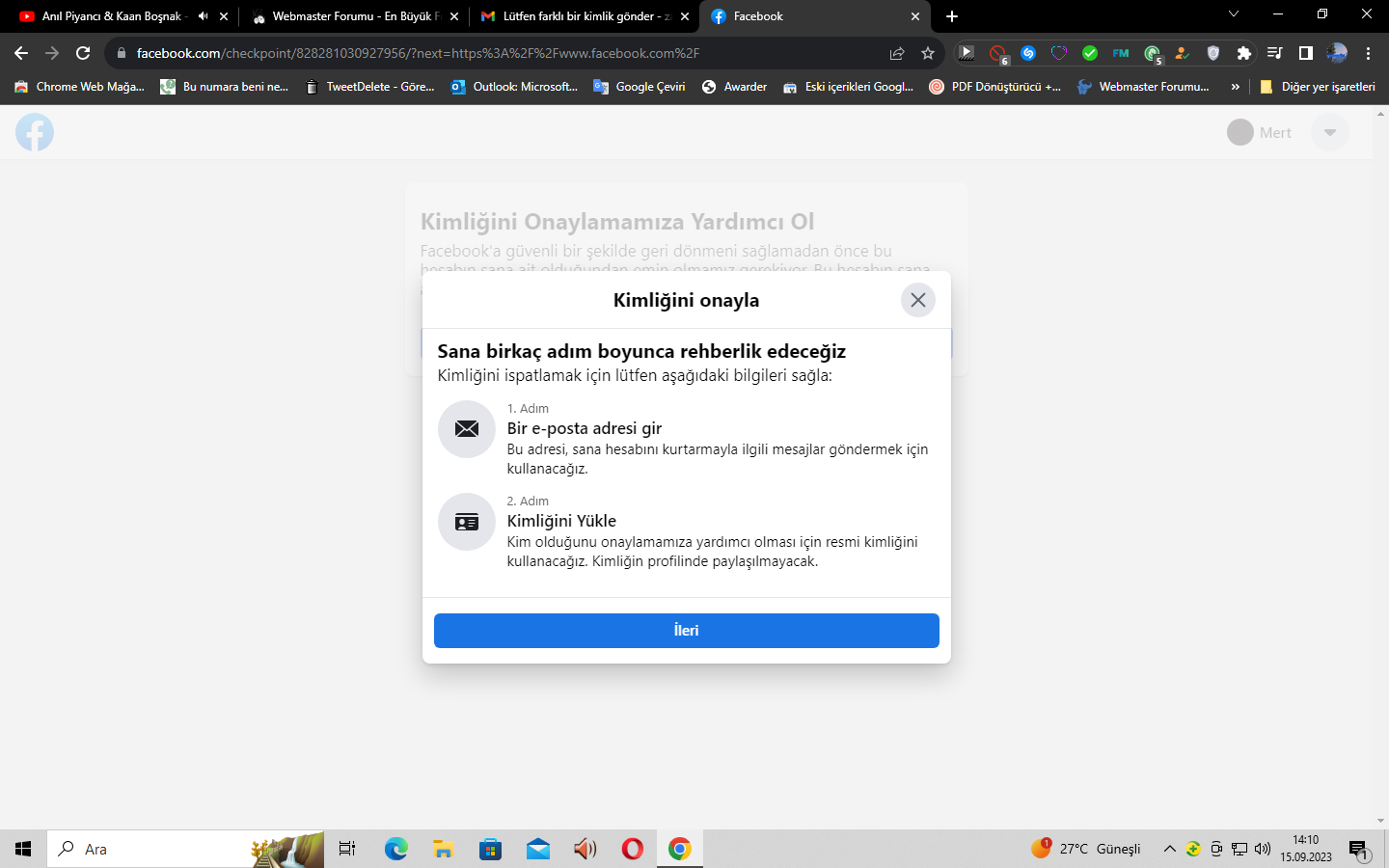View site information via the padlock icon

coord(121,53)
